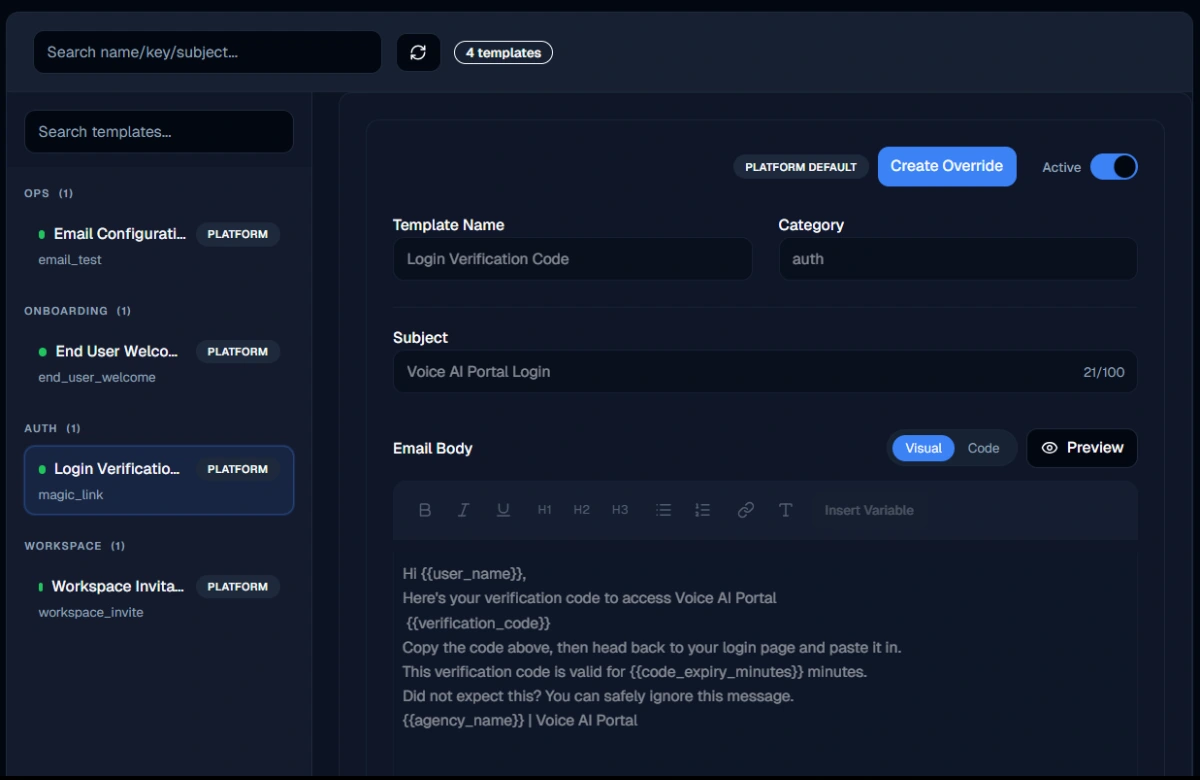Switch email body to Code view
1200x780 pixels.
(x=983, y=448)
